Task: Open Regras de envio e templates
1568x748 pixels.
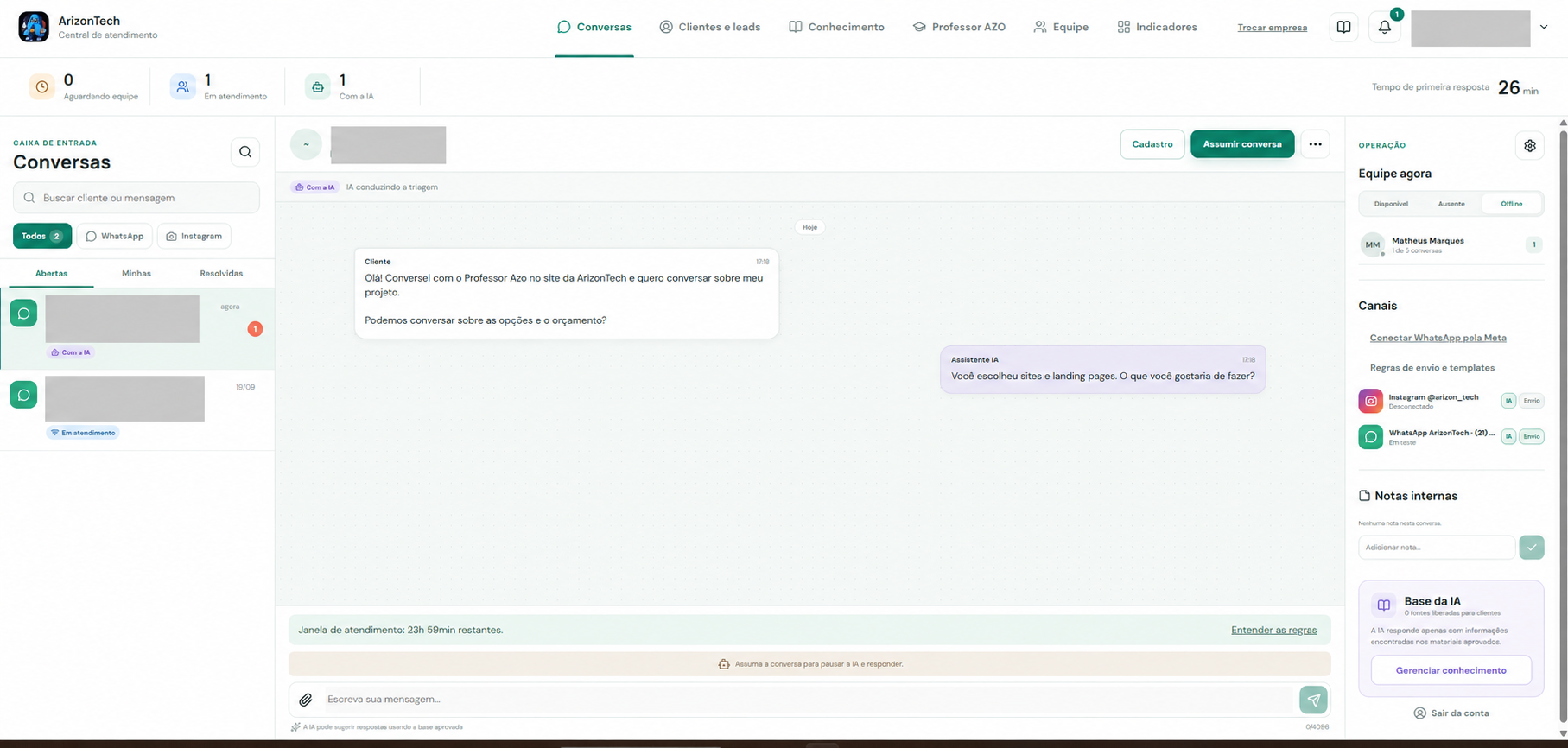Action: 1432,368
